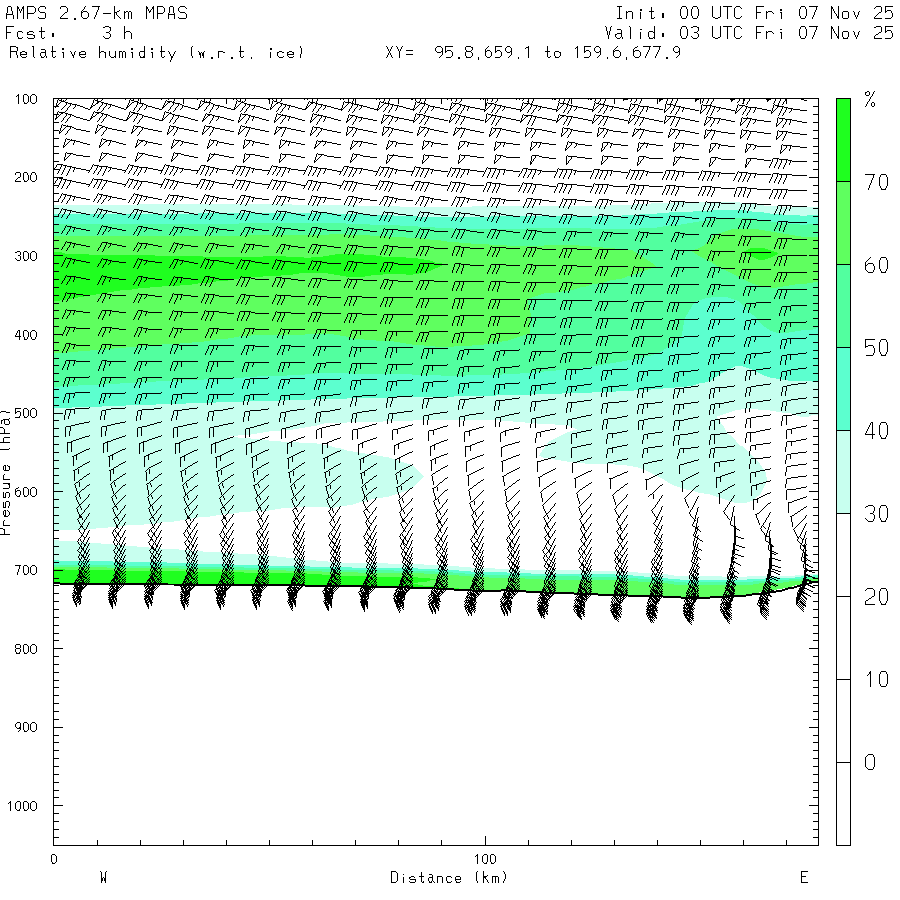Image resolution: width=900 pixels, height=900 pixels.
Task: Click the cyan colorbar segment between 40 and 50
Action: pyautogui.click(x=843, y=389)
